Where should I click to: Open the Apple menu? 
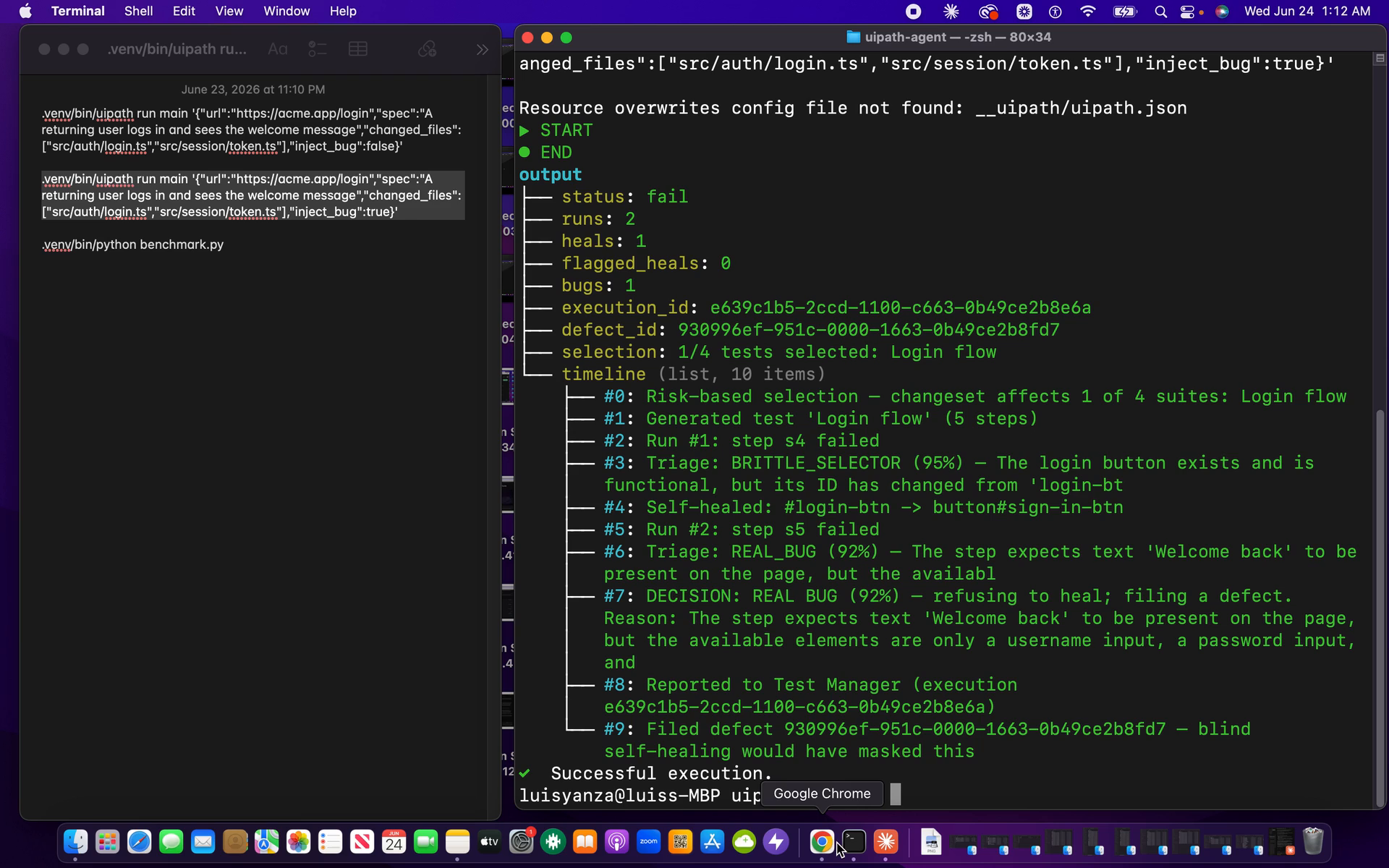click(25, 11)
